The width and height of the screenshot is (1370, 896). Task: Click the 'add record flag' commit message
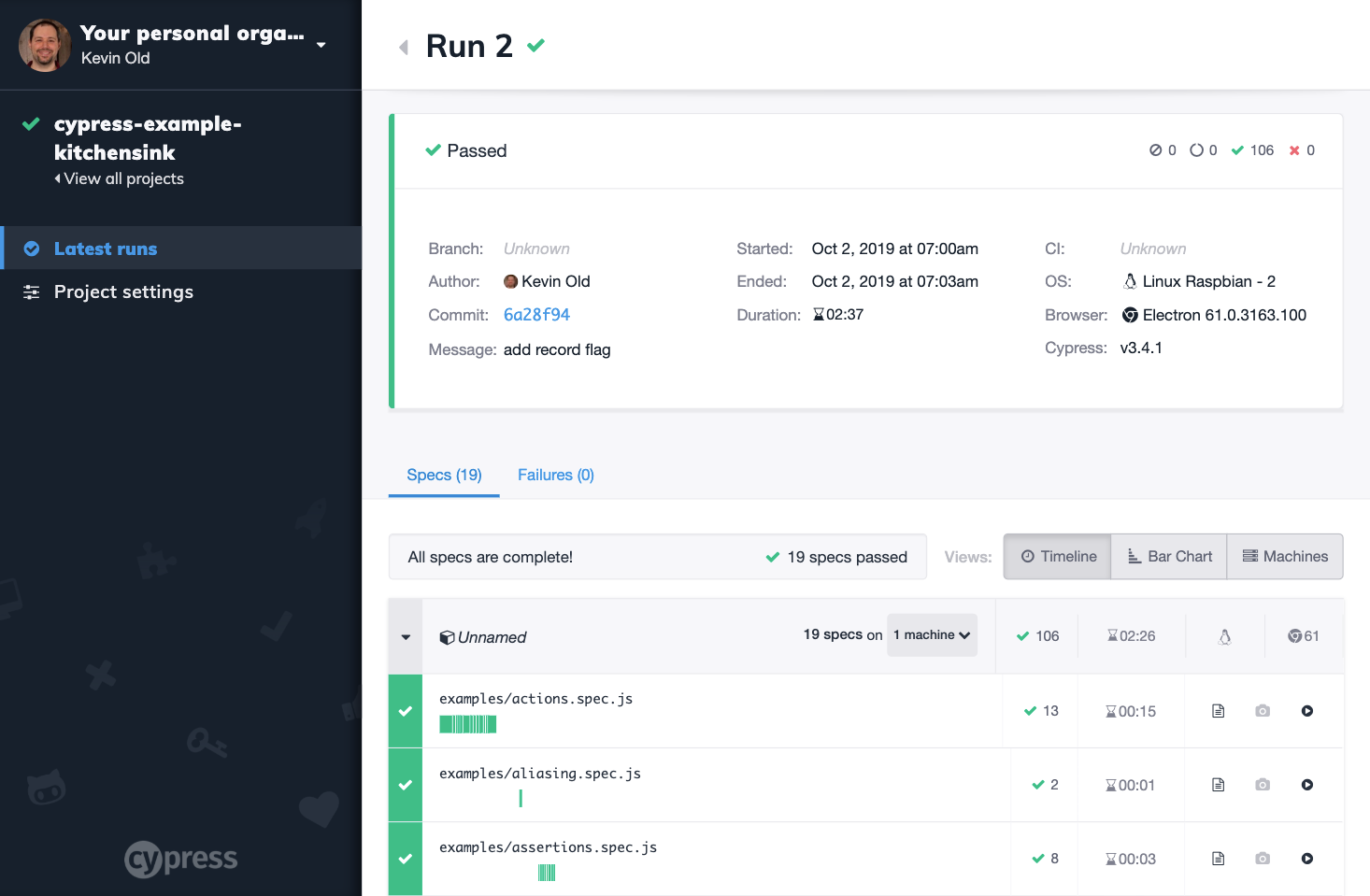(x=557, y=349)
